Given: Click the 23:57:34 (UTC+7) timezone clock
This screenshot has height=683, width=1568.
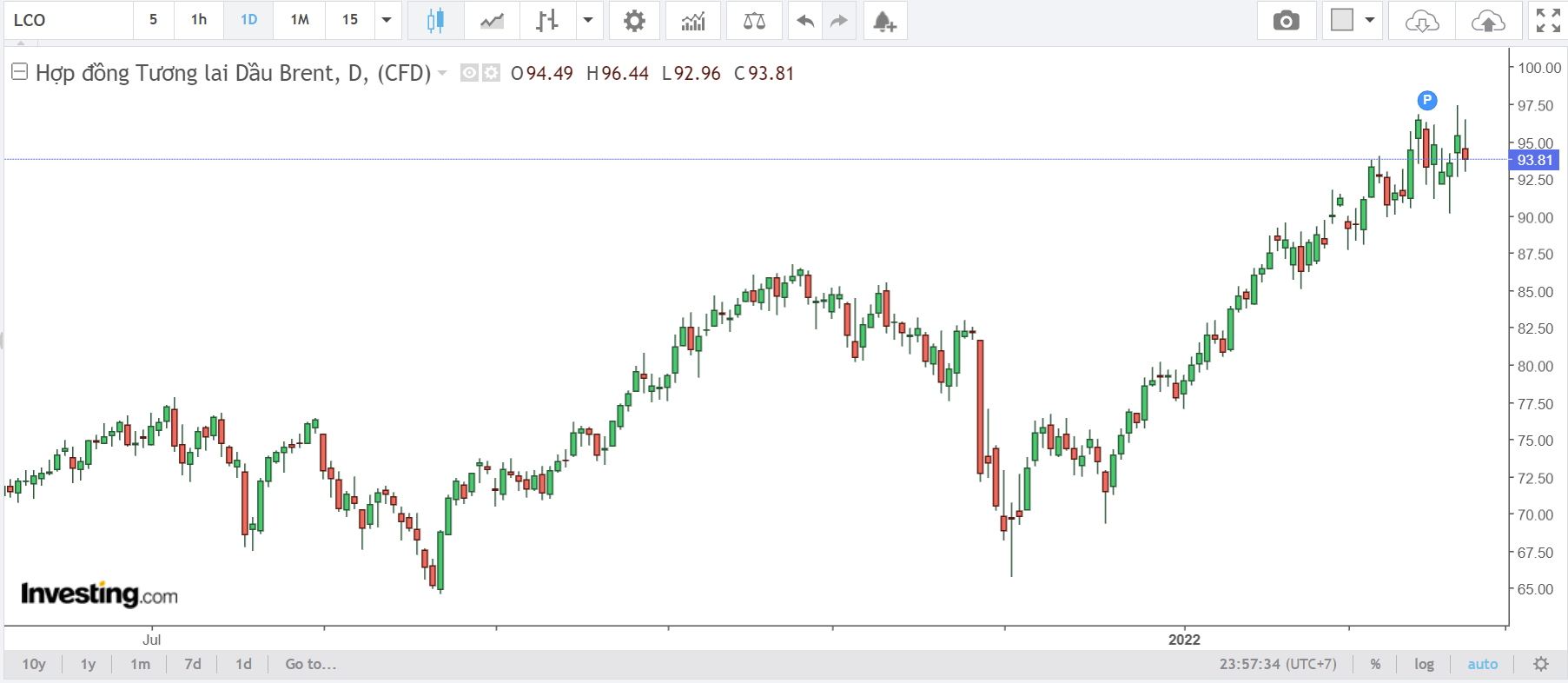Looking at the screenshot, I should [1278, 664].
